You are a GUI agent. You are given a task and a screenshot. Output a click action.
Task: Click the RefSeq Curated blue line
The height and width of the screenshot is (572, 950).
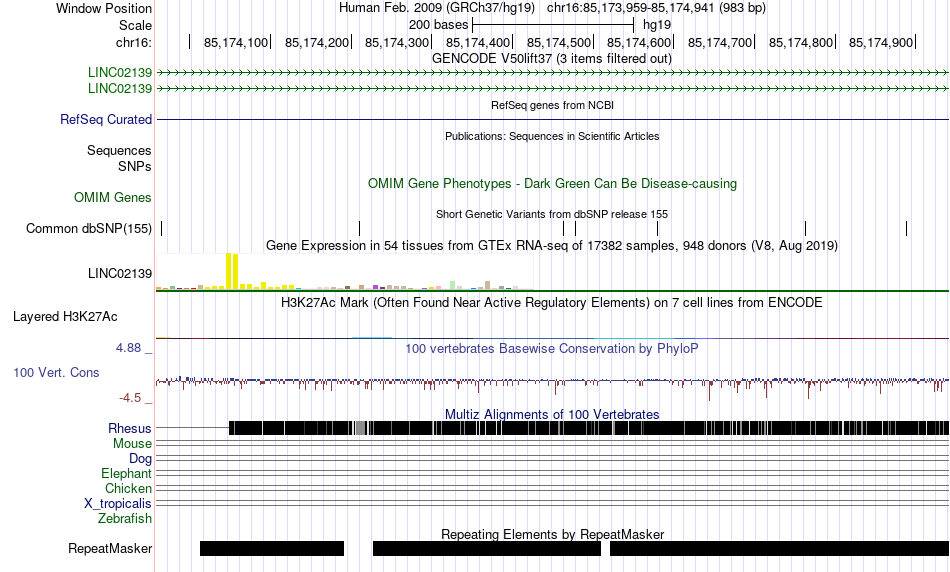[553, 119]
